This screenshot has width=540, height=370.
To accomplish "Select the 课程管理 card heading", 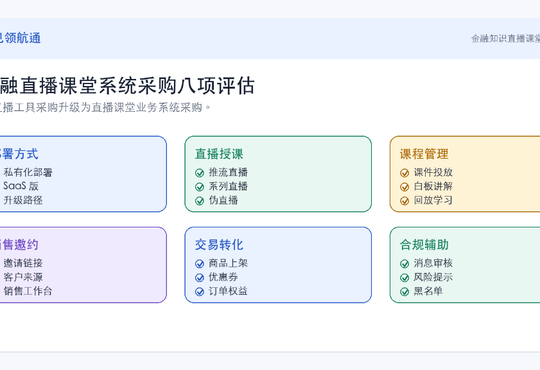I will 424,154.
